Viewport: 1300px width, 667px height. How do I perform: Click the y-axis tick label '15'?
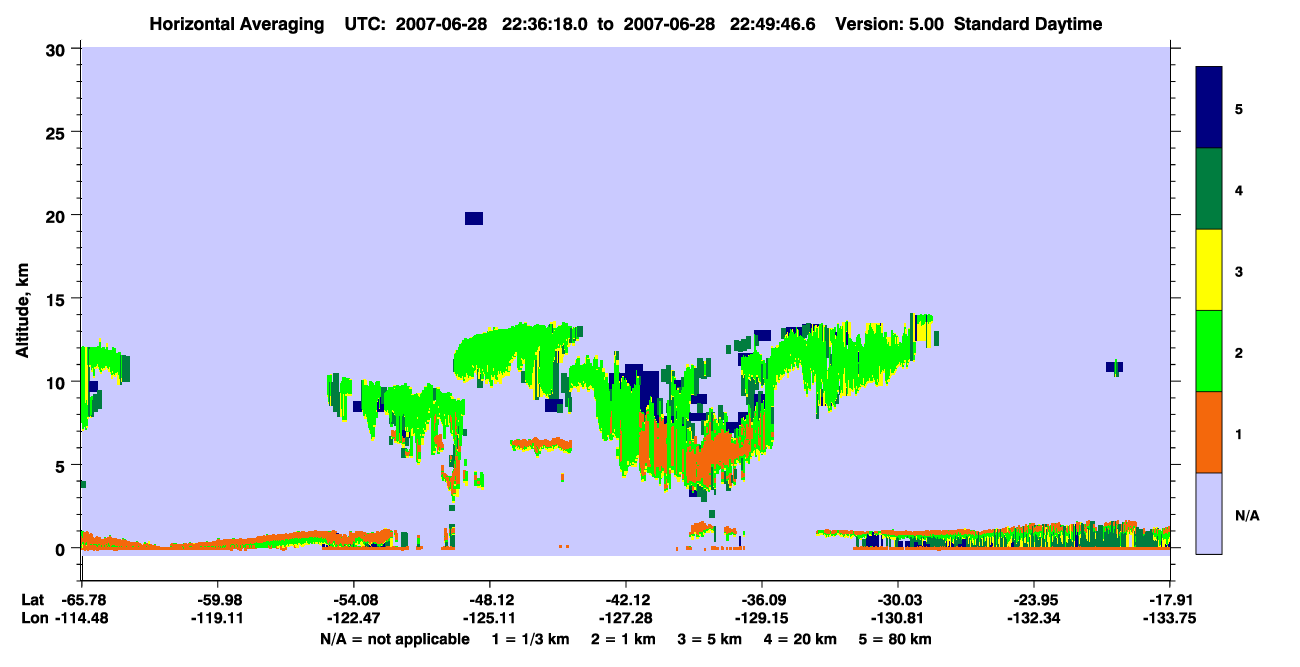58,298
